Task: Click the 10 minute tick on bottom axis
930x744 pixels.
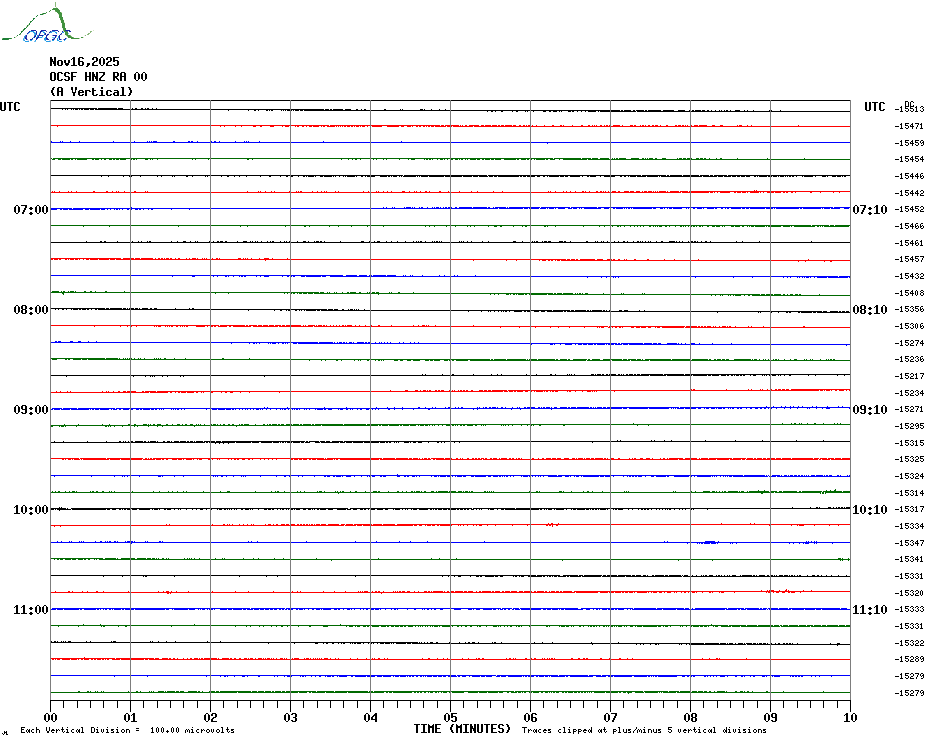Action: coord(849,717)
